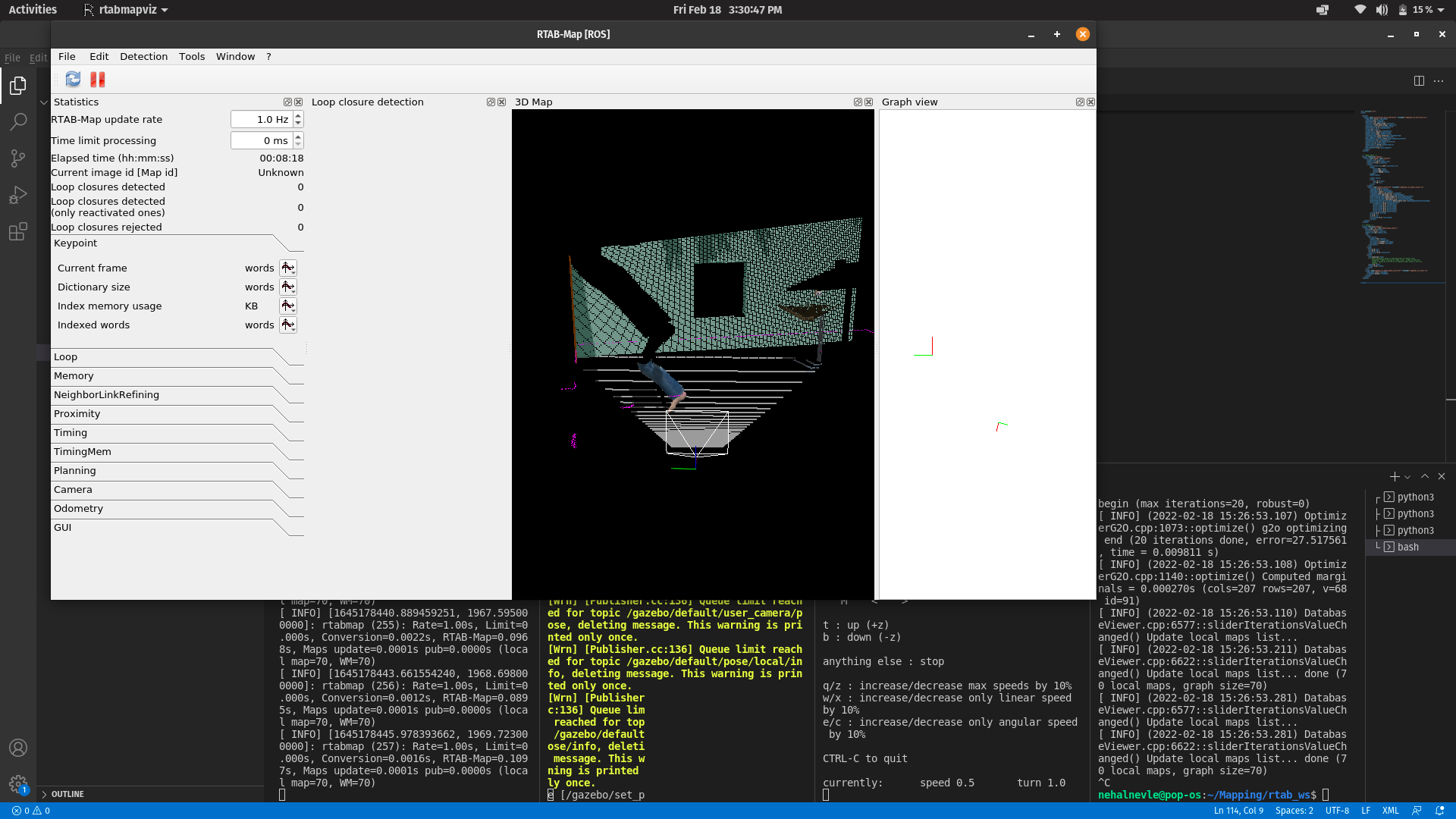Float the 3D Map dock panel
Screen dimensions: 1456x819
(x=858, y=102)
